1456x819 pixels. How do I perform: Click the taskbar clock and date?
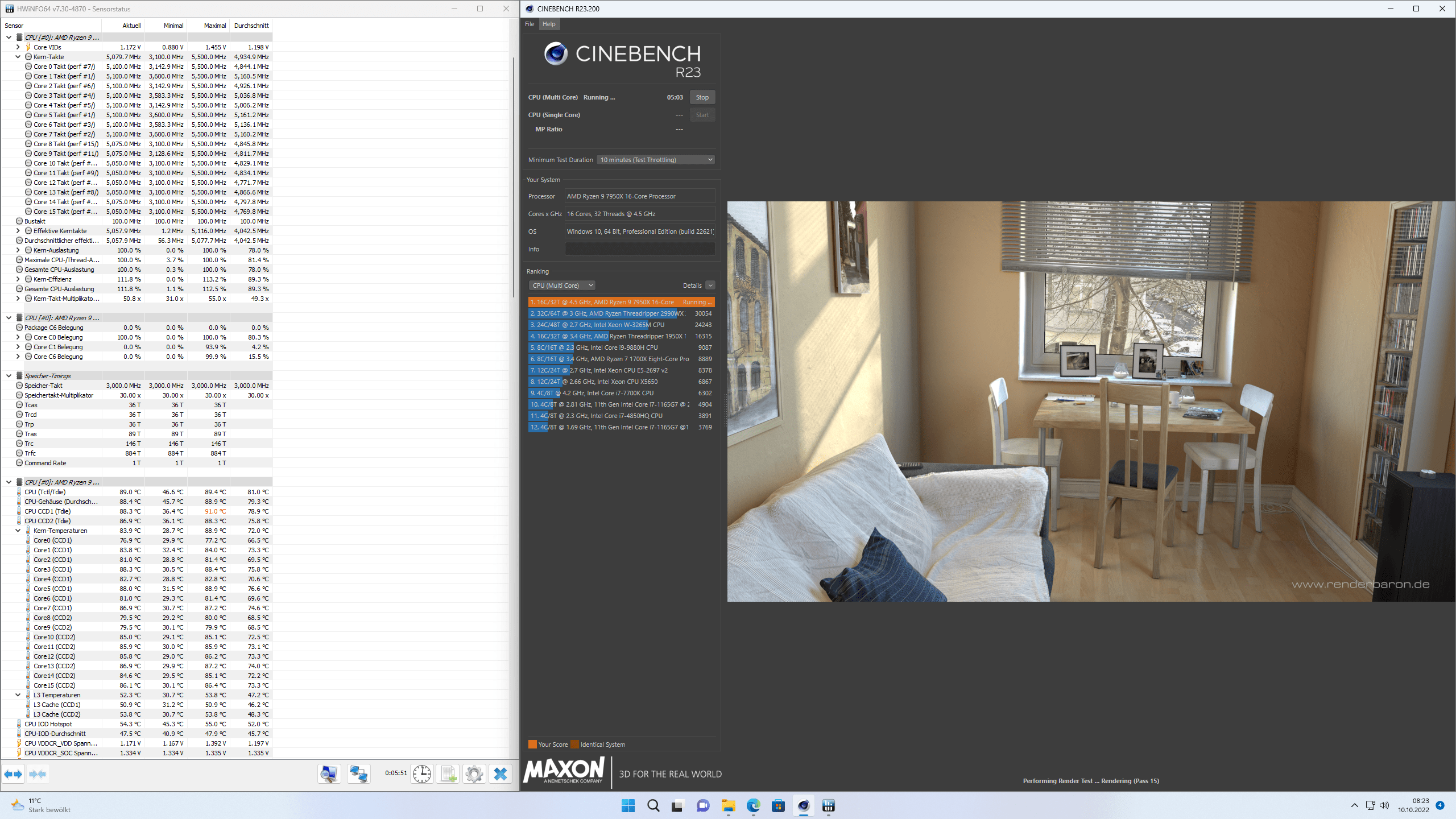tap(1413, 805)
